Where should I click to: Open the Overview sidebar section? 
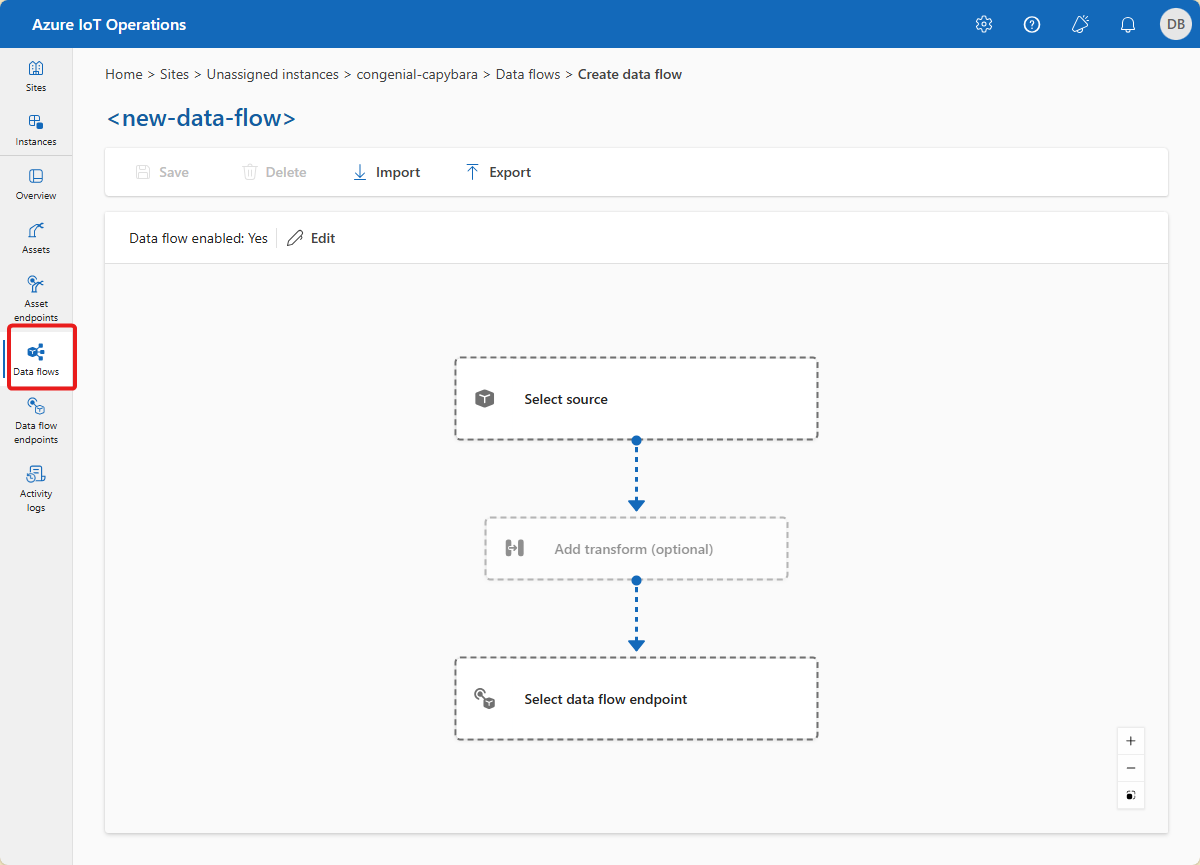36,184
